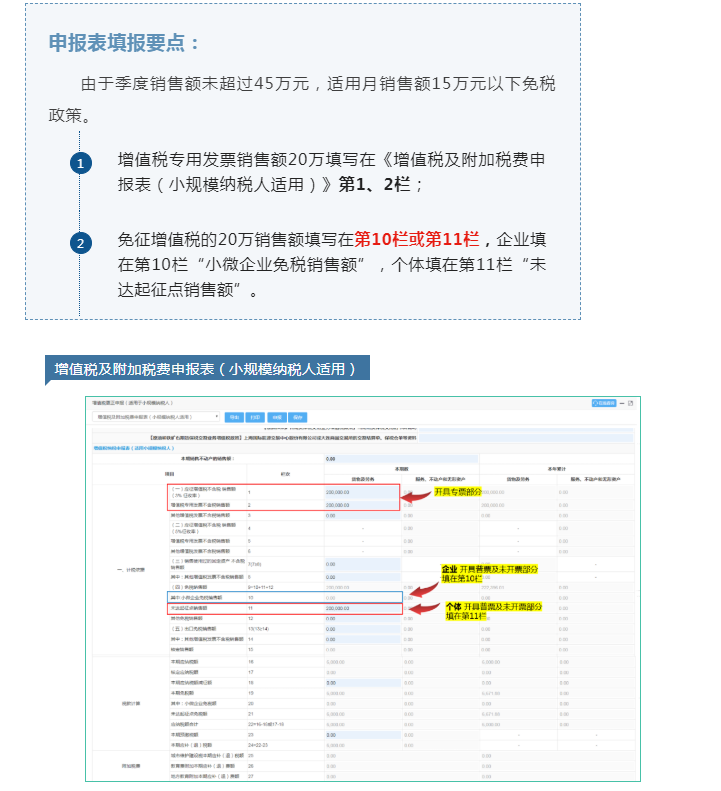Click the blue form link under notice

[x=128, y=448]
